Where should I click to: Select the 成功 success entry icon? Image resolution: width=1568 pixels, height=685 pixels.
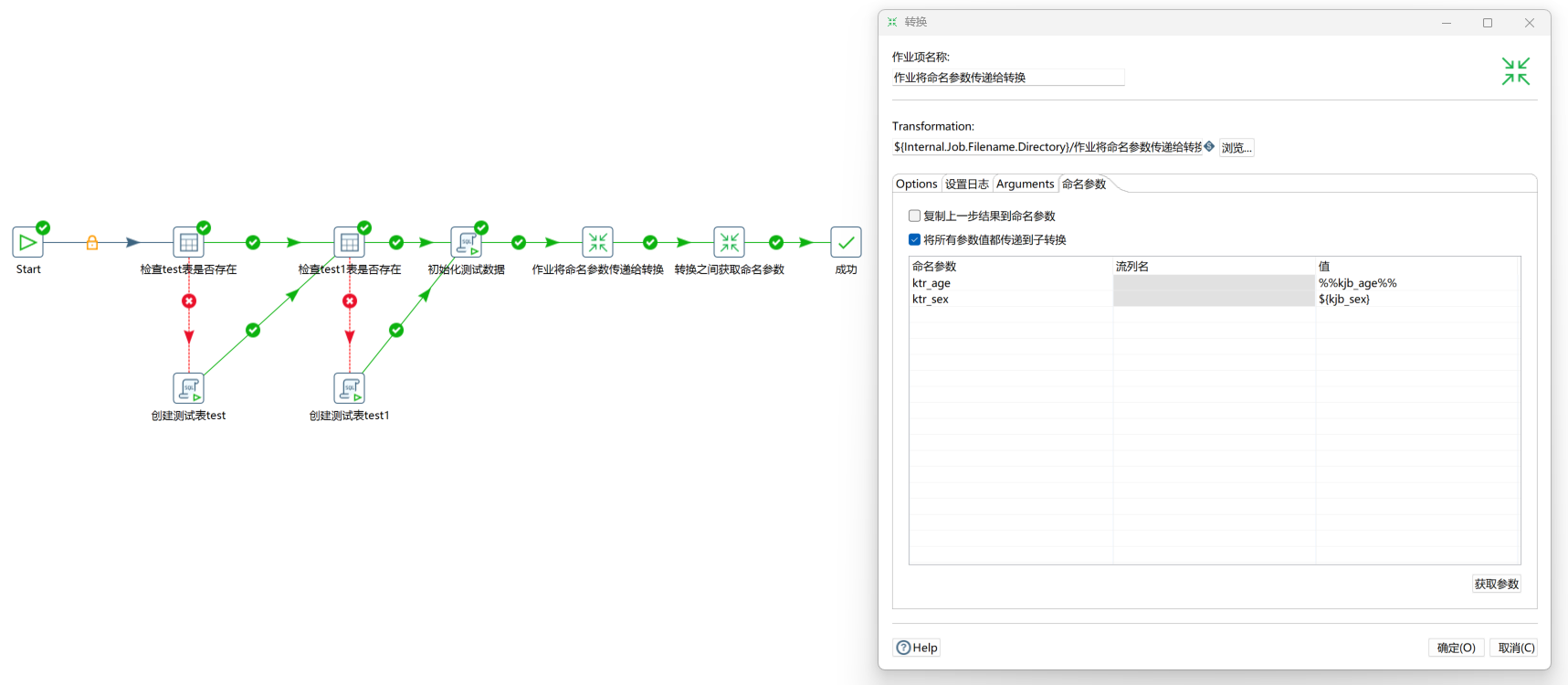(846, 243)
